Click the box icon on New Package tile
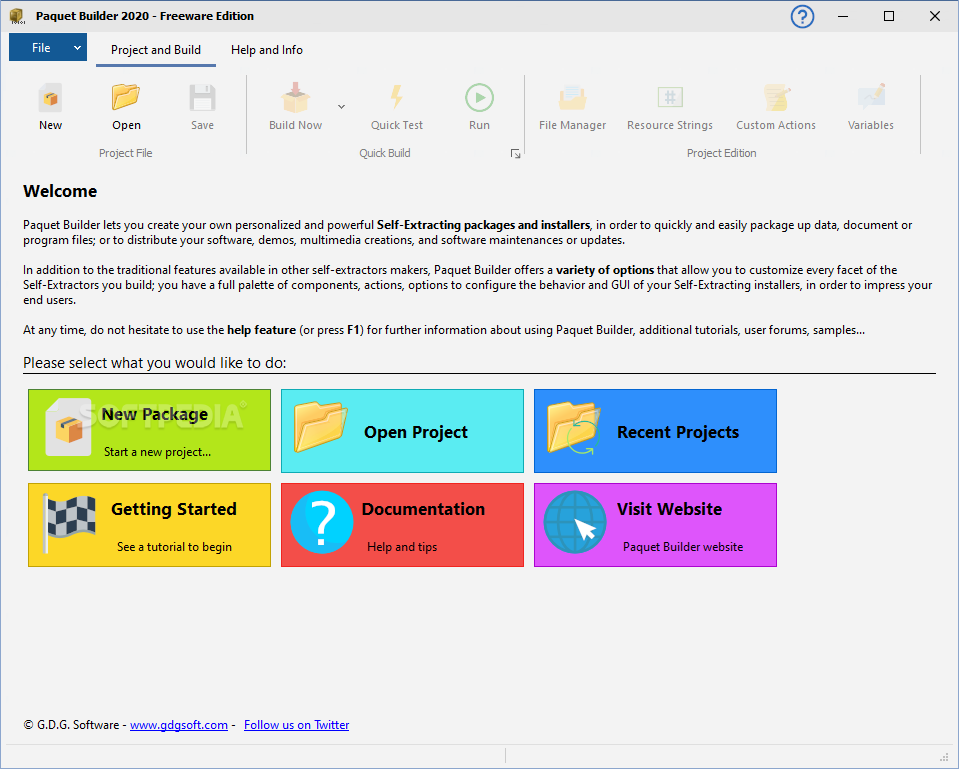959x769 pixels. click(68, 427)
